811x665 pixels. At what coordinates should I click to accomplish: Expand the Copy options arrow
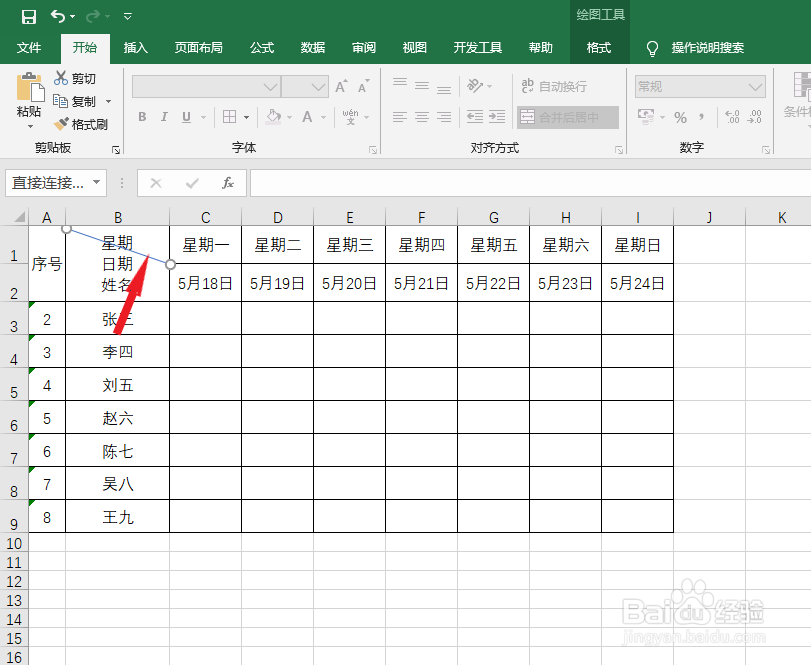109,101
